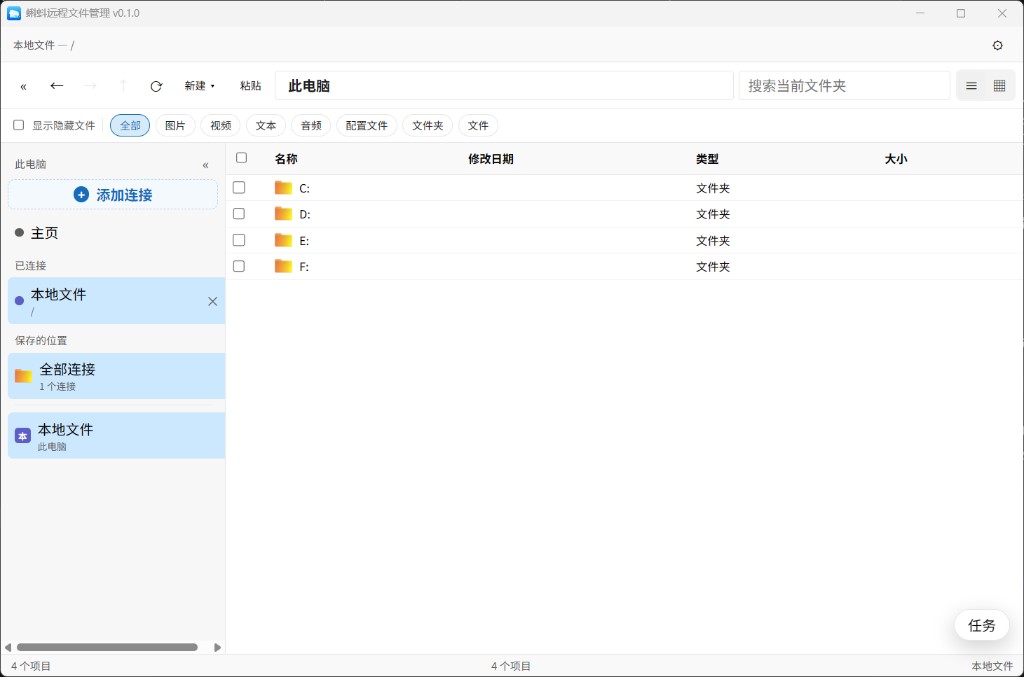Go up one directory level arrow
Screen dimensions: 1024x677
(123, 86)
